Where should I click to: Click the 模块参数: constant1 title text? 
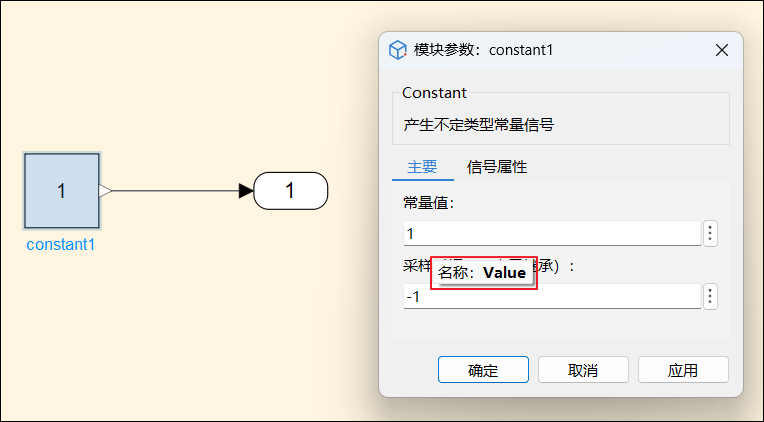click(484, 50)
